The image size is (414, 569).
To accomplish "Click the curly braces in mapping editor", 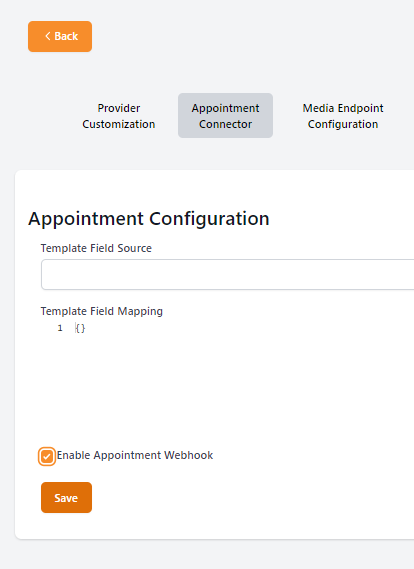I will [80, 328].
